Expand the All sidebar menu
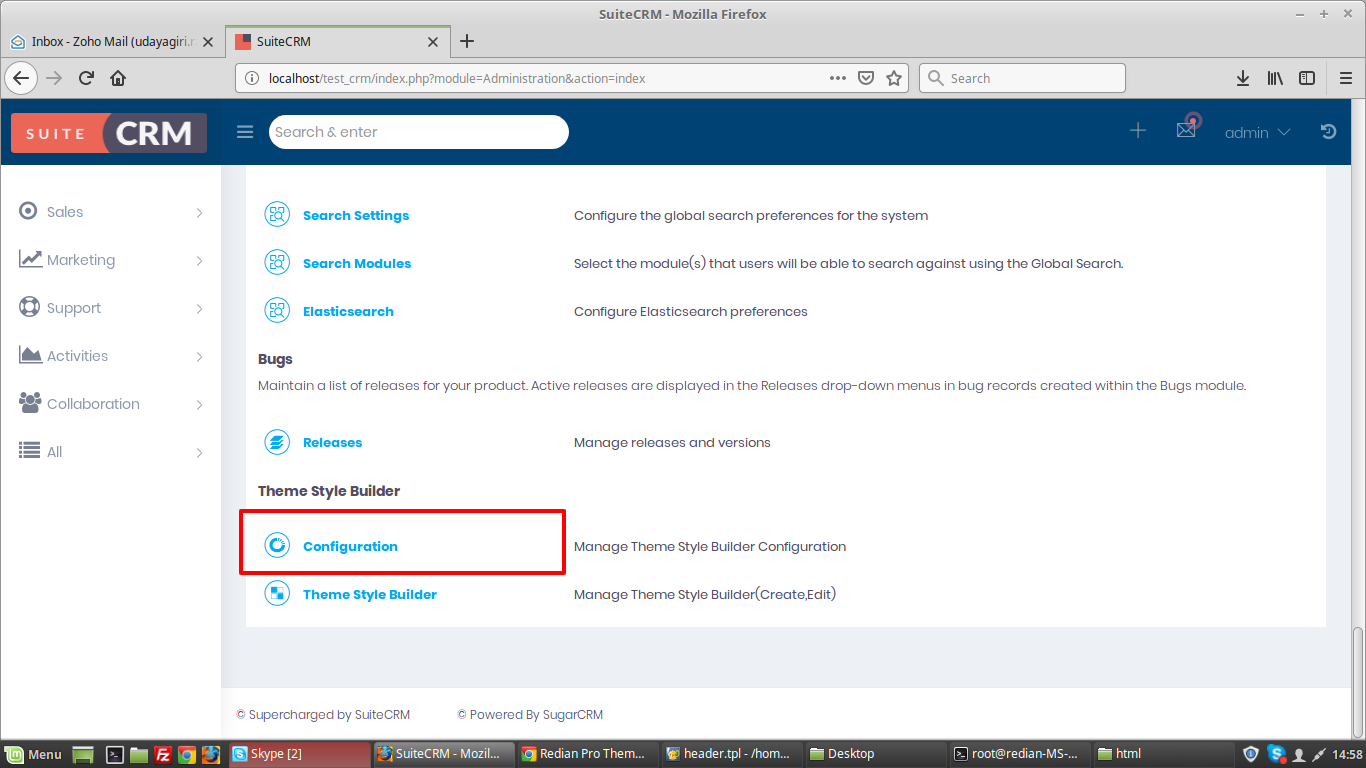 (111, 452)
